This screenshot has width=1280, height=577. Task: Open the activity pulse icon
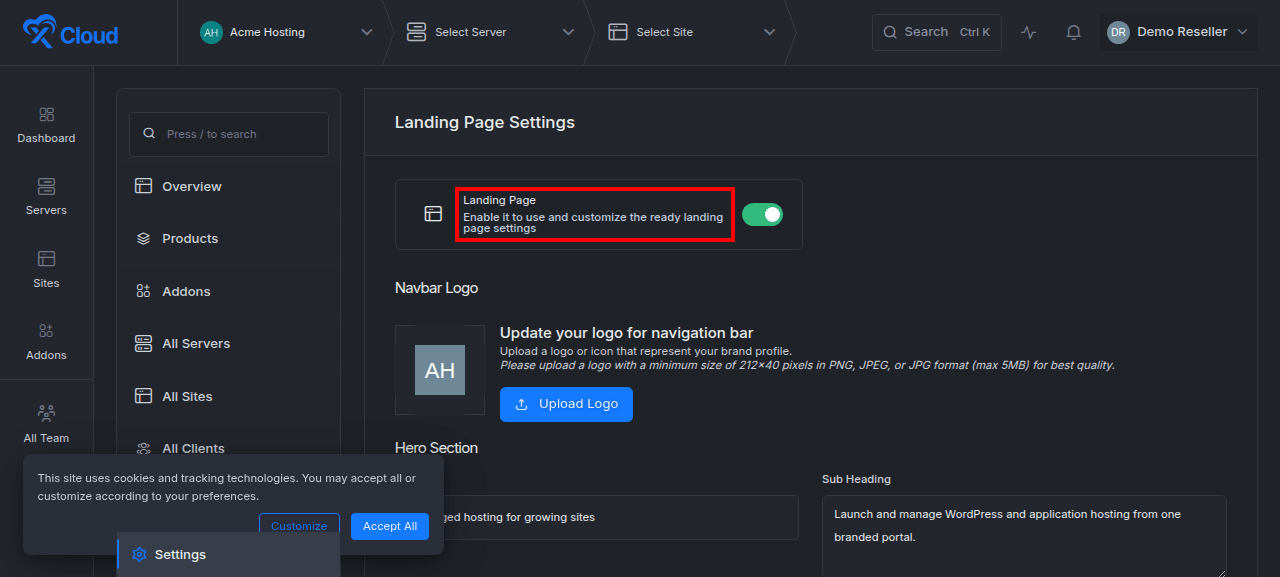click(x=1029, y=32)
